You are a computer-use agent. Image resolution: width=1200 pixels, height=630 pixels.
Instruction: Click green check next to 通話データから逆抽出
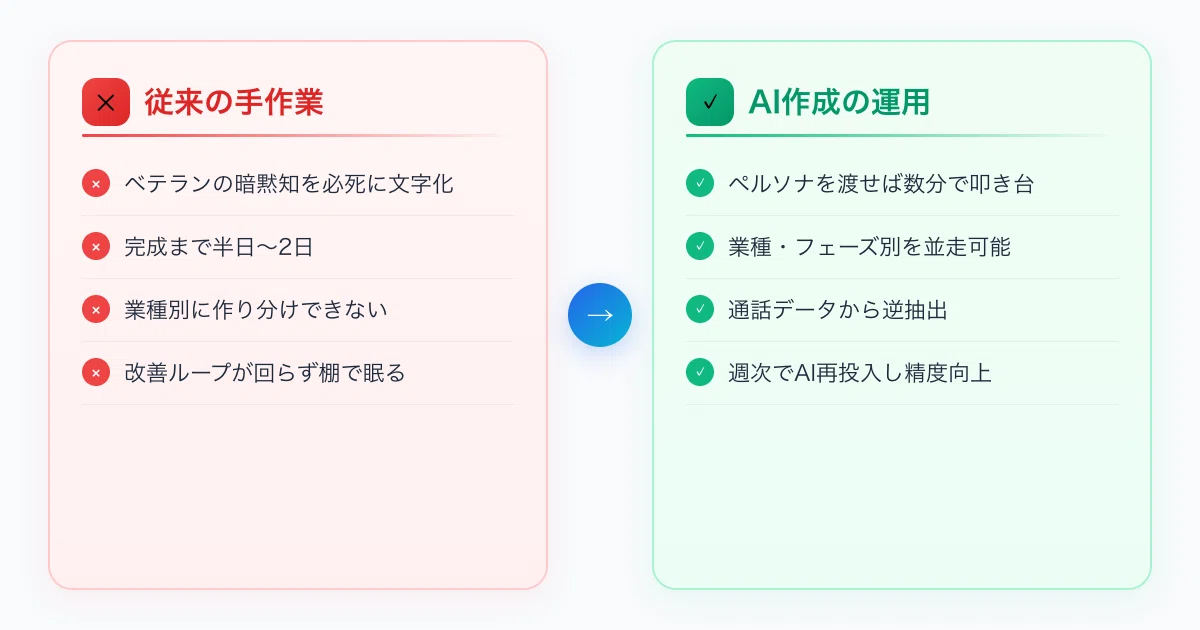(x=700, y=309)
